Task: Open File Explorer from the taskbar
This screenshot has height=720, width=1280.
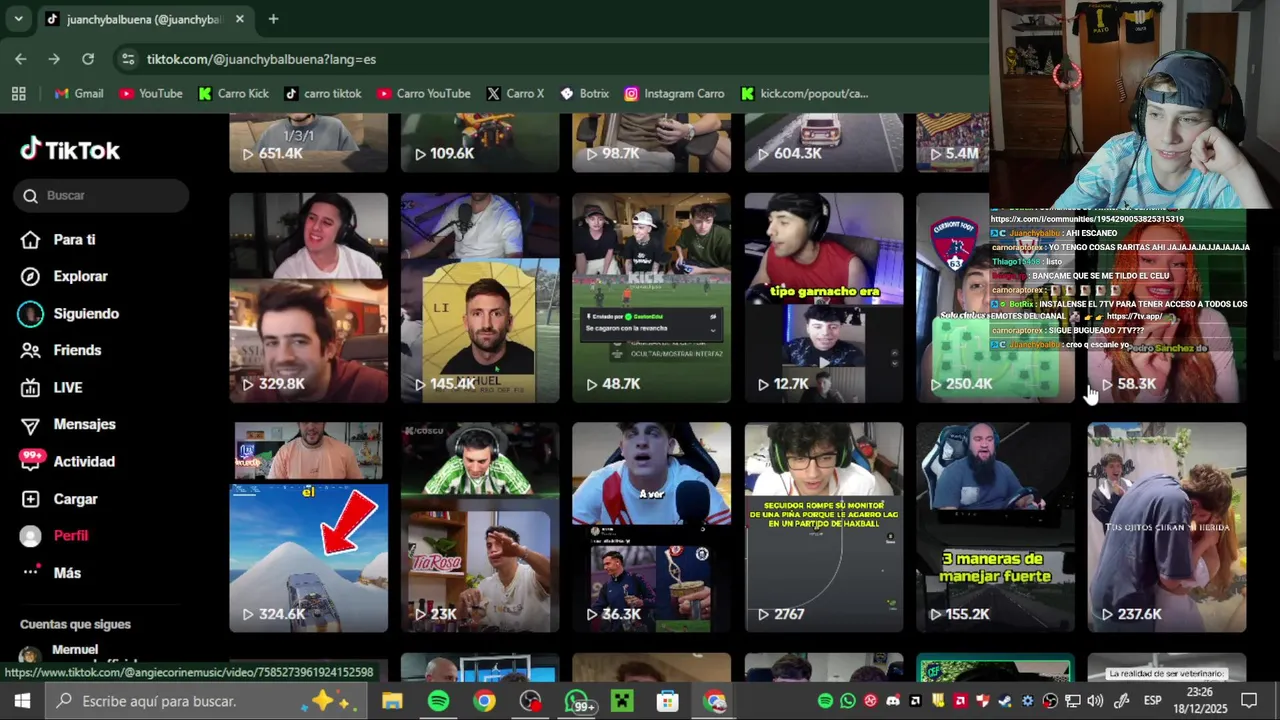Action: (x=392, y=701)
